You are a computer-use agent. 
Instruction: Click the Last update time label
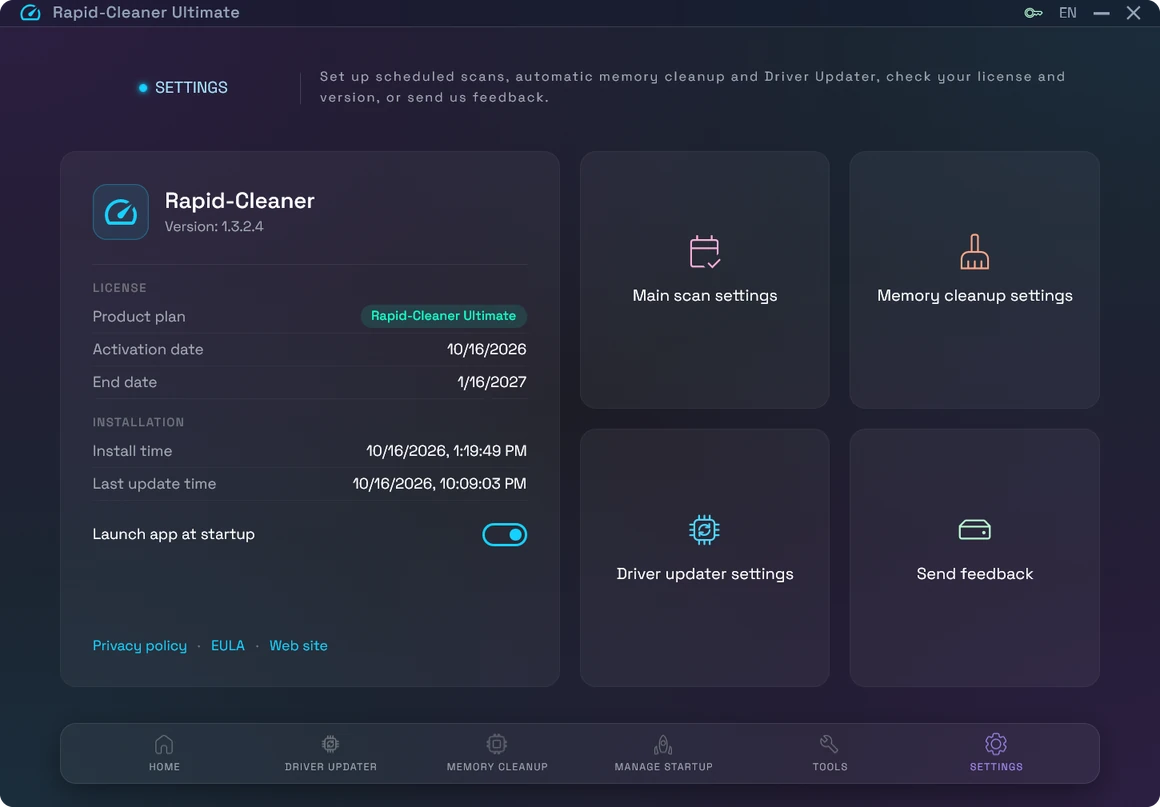click(154, 484)
